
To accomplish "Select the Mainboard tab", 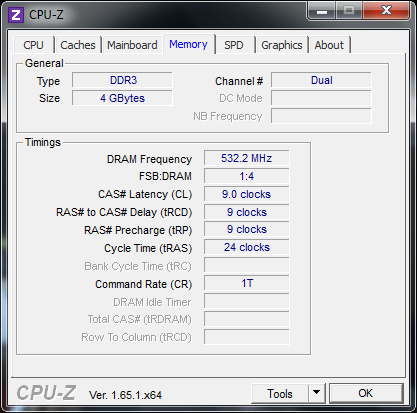I will coord(132,45).
